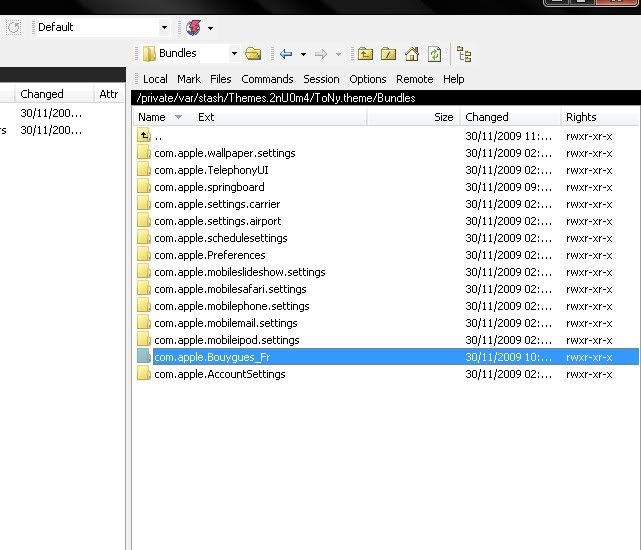The height and width of the screenshot is (550, 641).
Task: Toggle the directory tree icon
Action: click(x=464, y=54)
